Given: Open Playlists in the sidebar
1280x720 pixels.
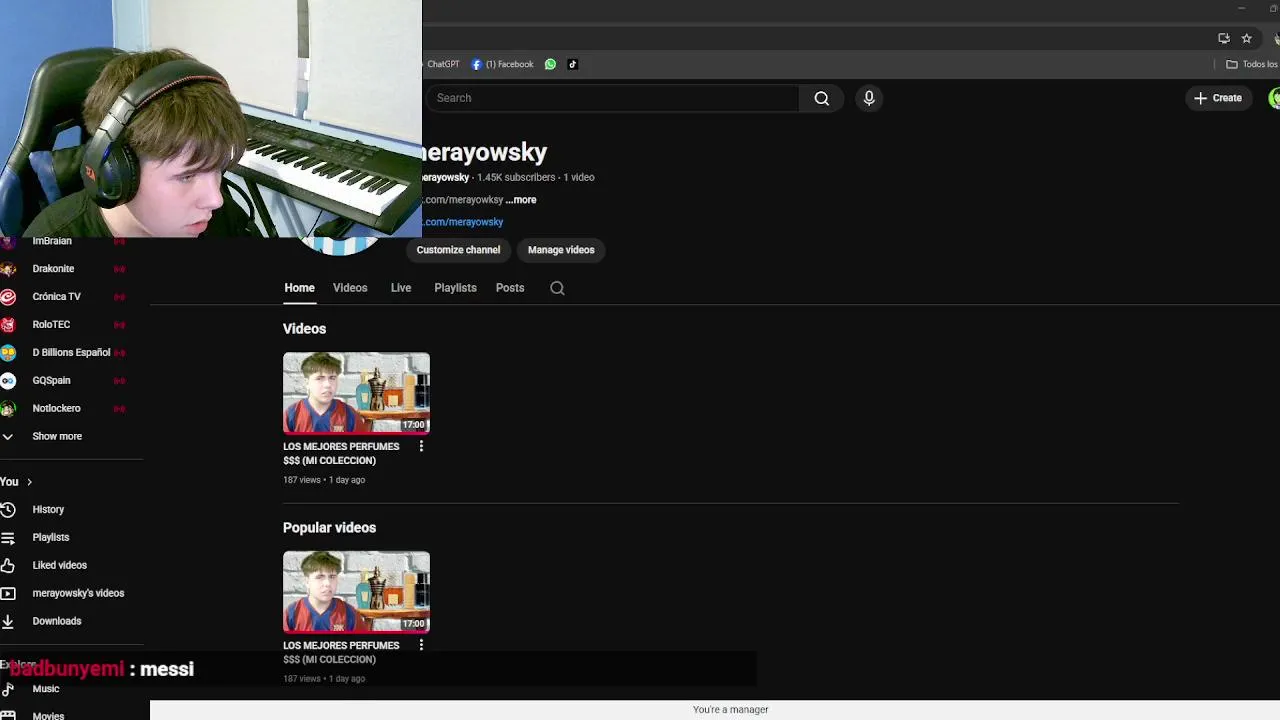Looking at the screenshot, I should (50, 538).
